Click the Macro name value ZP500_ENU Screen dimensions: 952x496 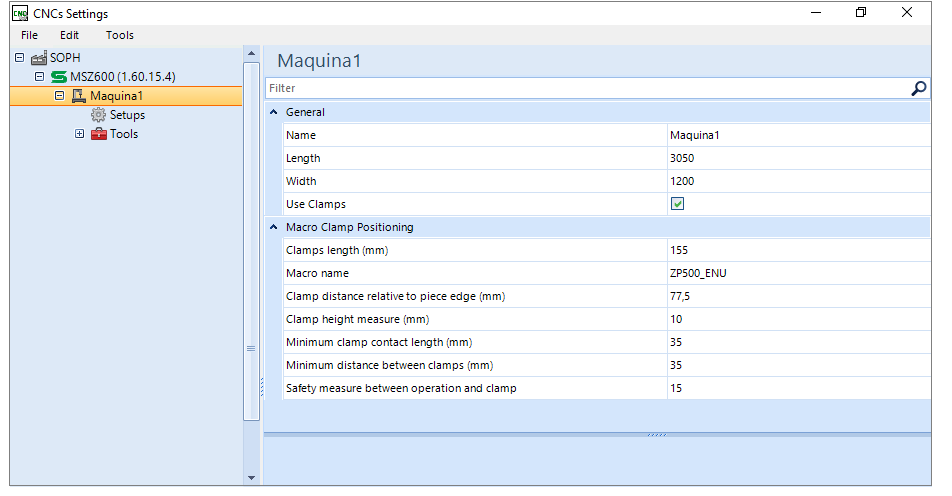(x=698, y=273)
